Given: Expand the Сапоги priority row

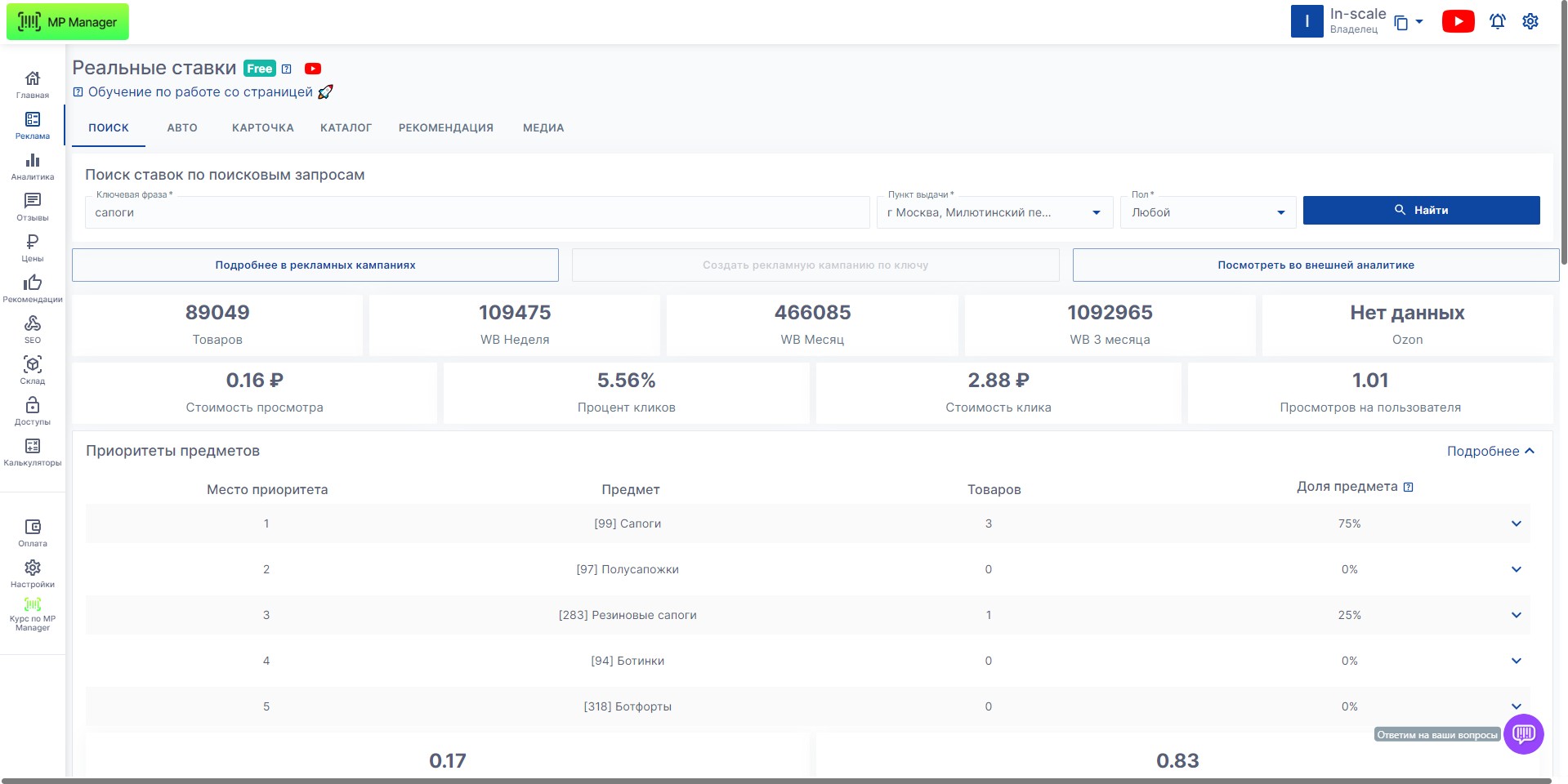Looking at the screenshot, I should pos(1516,523).
